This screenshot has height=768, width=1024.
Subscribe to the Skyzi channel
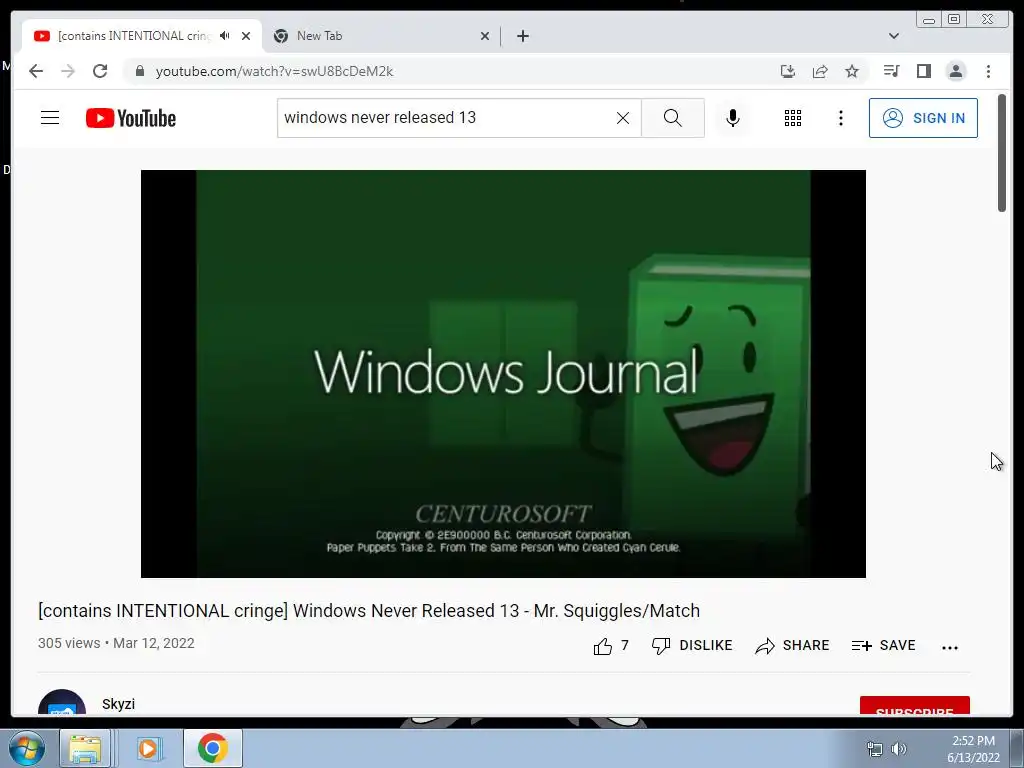pos(914,707)
